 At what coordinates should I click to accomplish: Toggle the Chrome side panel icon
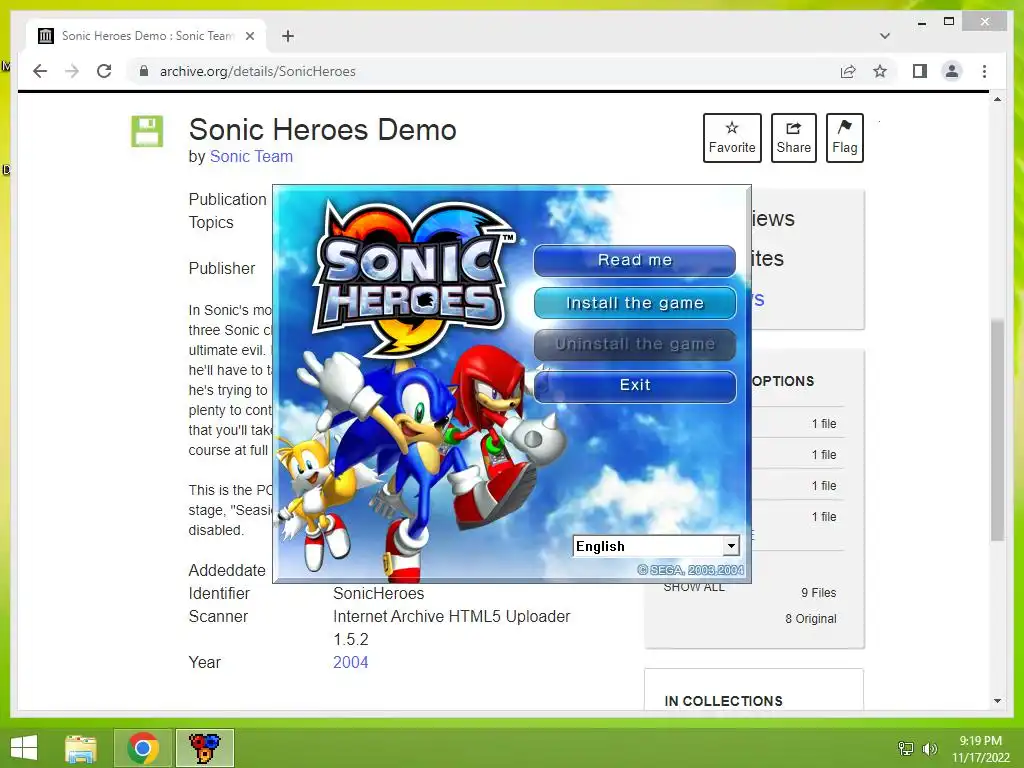[x=920, y=71]
